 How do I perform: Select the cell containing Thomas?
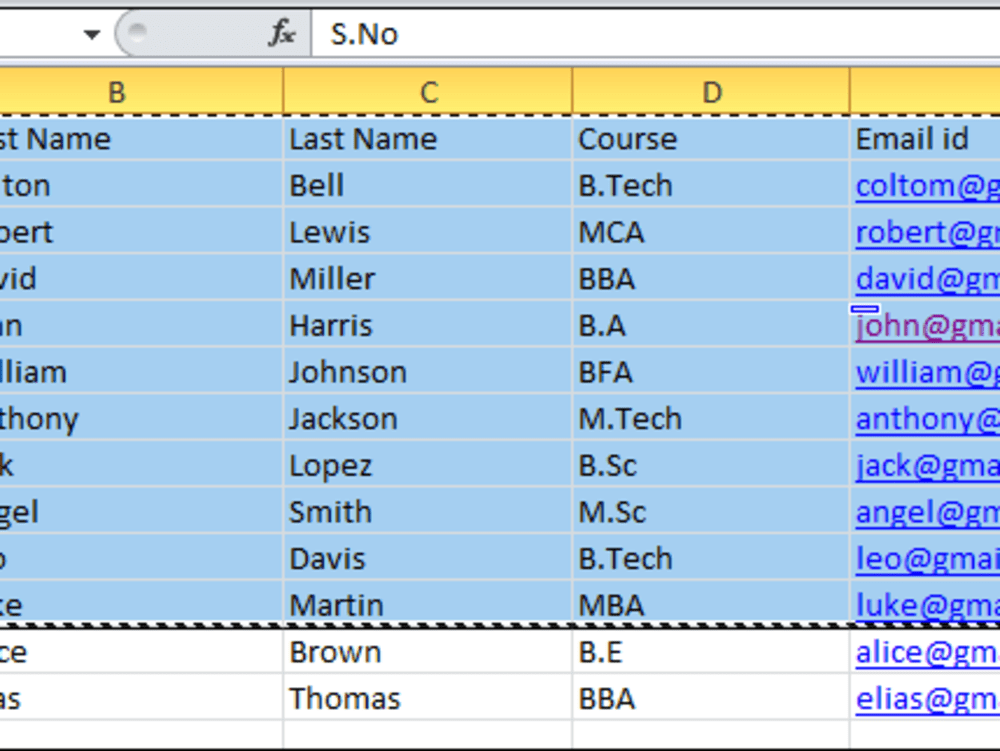(428, 698)
